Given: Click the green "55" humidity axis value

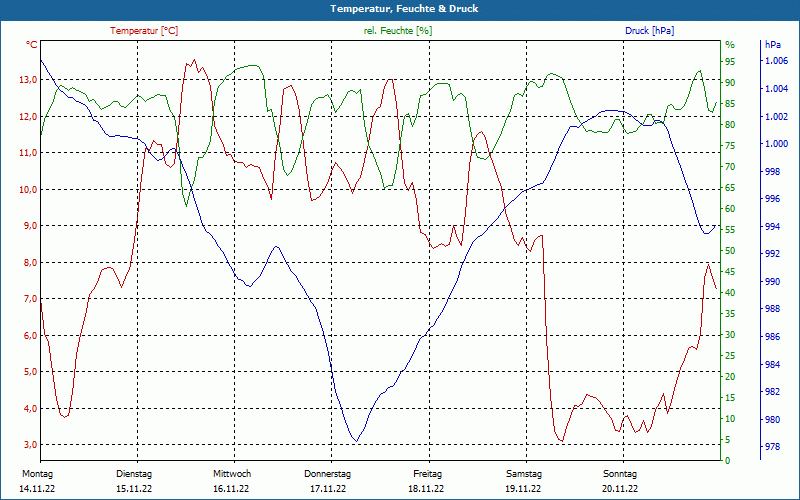Looking at the screenshot, I should point(730,230).
